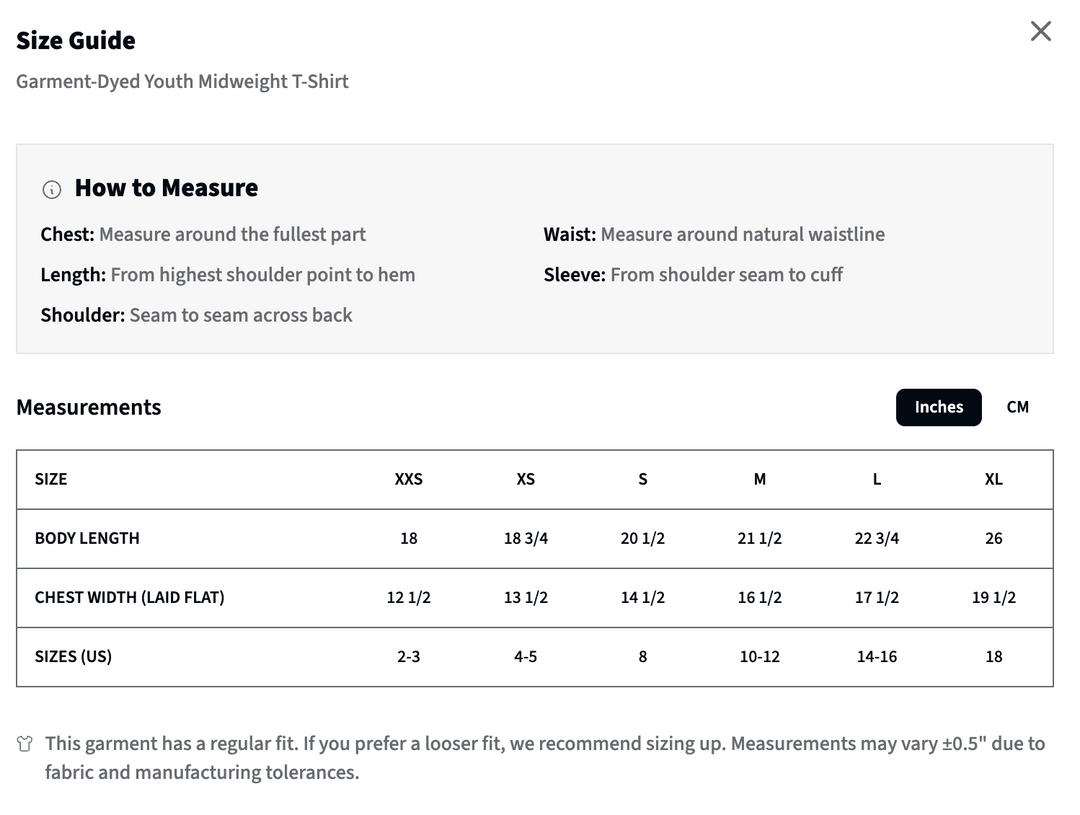Select the XS size column header
Screen dimensions: 1080x815
(x=526, y=479)
